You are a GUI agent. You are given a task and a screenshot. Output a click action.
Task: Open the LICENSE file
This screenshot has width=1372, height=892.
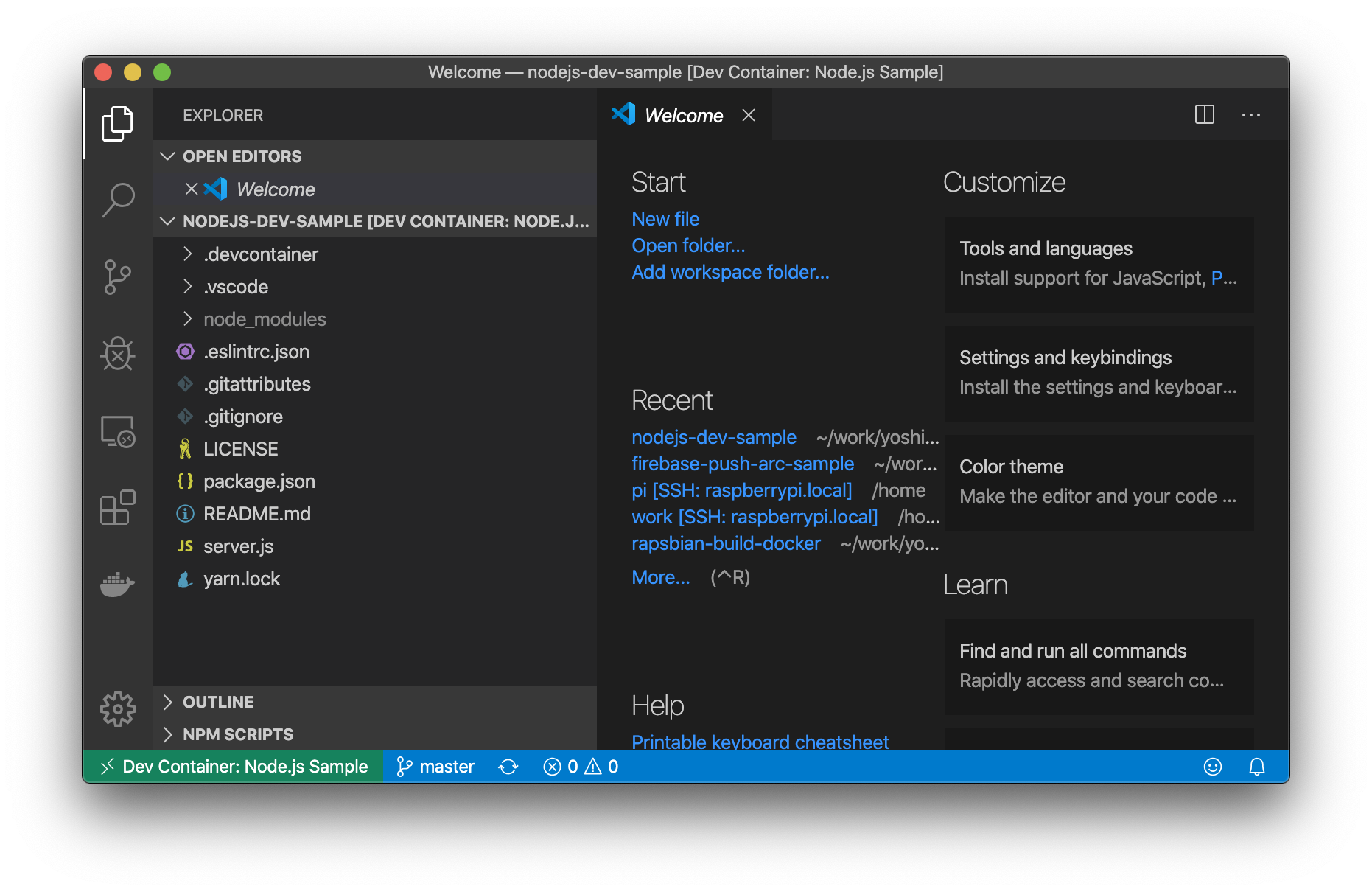tap(375, 449)
